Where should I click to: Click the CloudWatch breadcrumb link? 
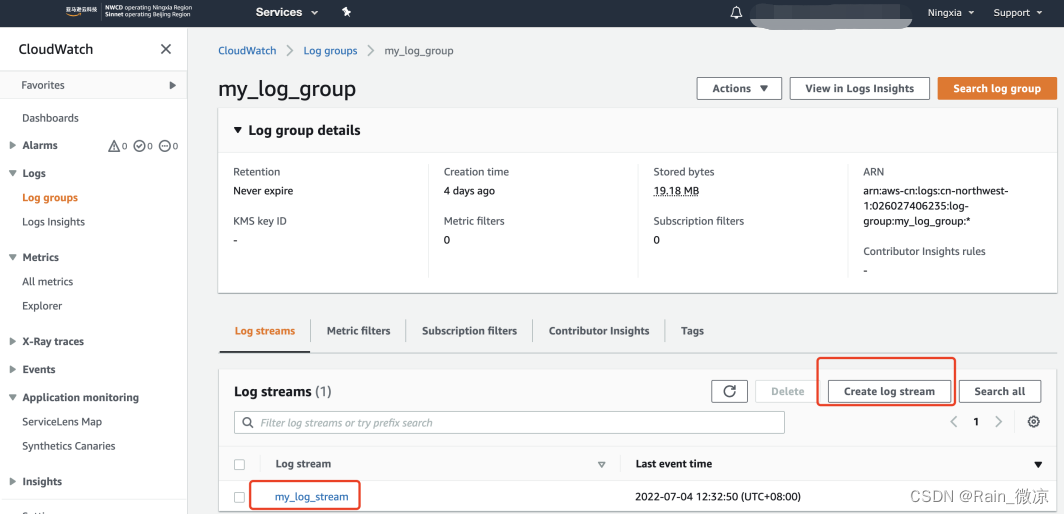247,51
